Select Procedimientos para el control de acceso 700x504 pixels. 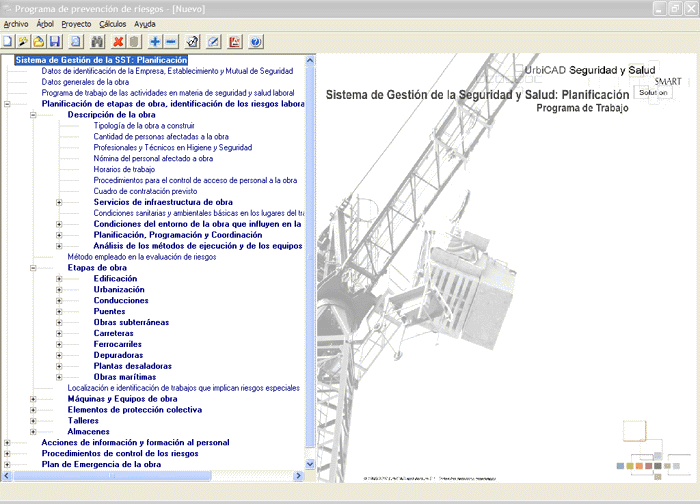pos(195,180)
